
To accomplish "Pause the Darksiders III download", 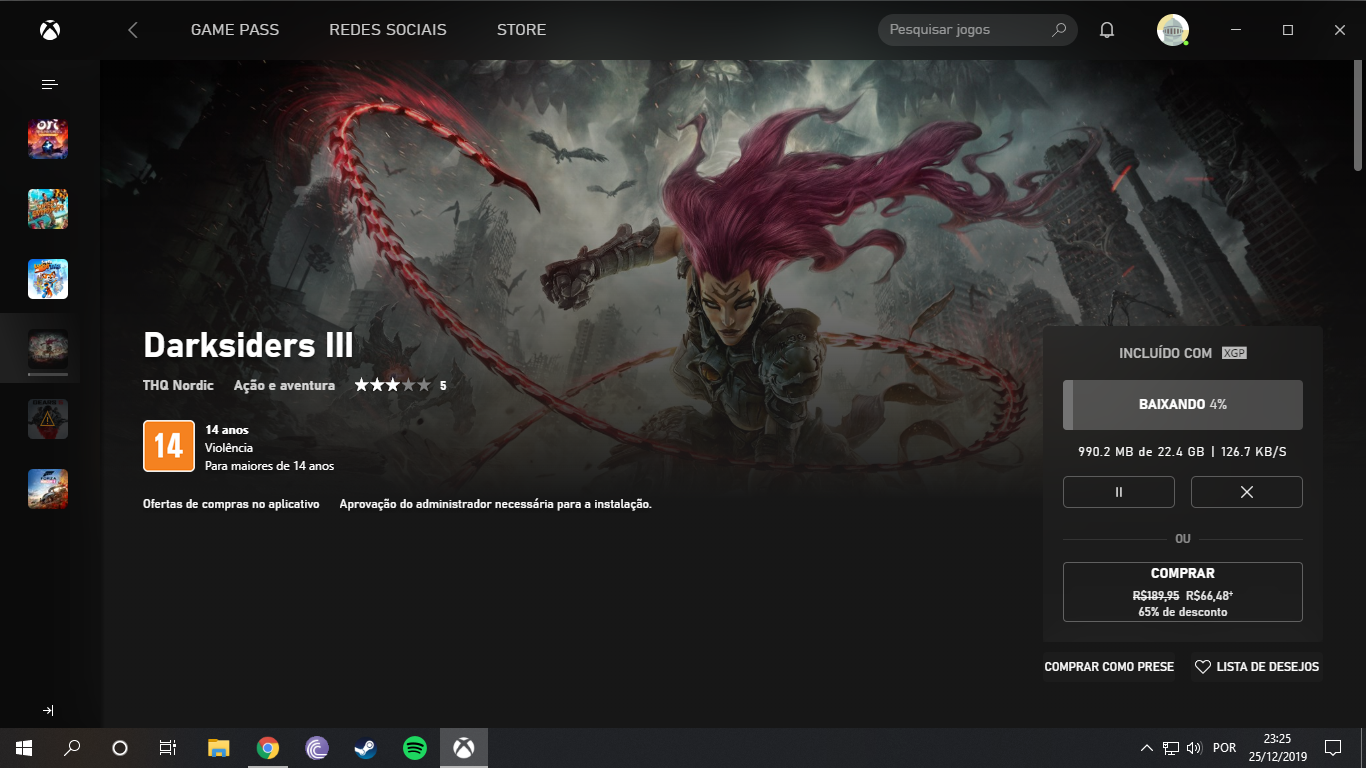I will [1119, 492].
